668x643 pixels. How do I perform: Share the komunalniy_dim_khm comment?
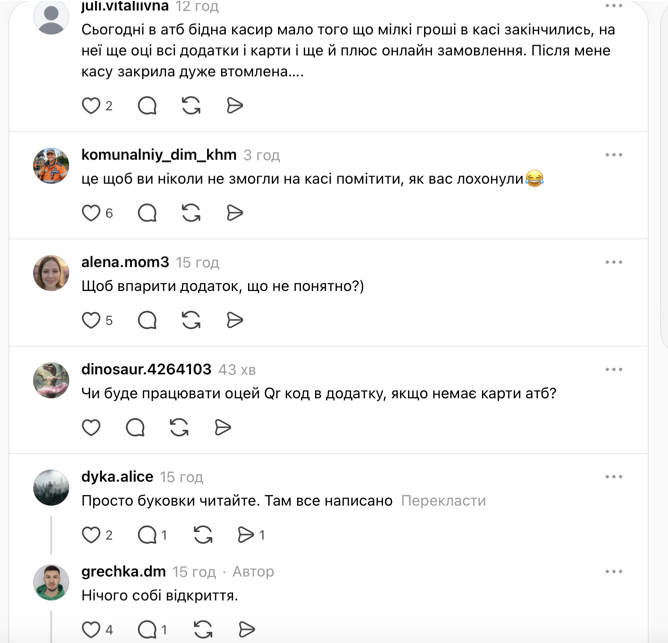[235, 212]
